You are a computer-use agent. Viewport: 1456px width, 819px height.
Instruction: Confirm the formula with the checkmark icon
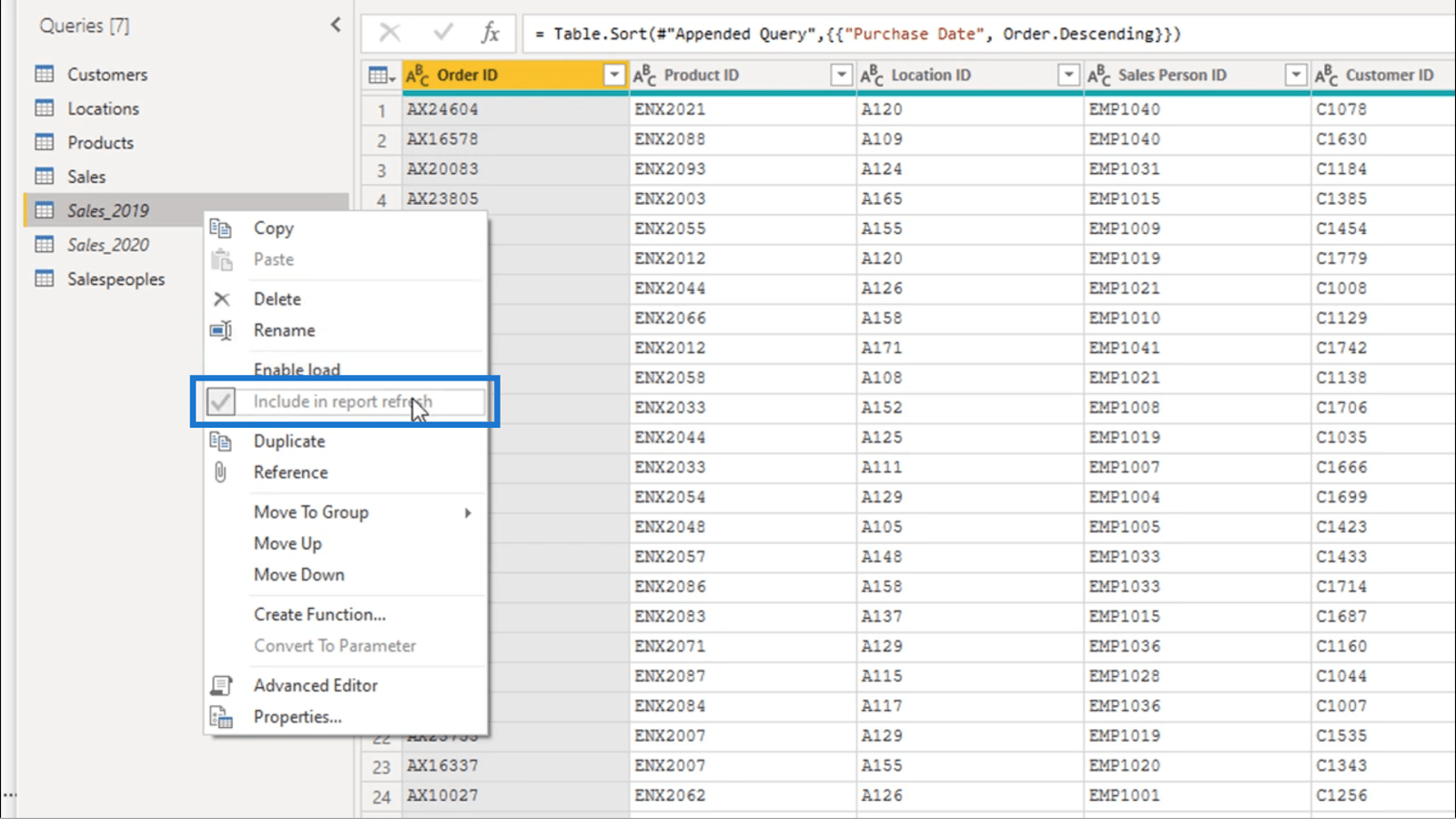[443, 34]
